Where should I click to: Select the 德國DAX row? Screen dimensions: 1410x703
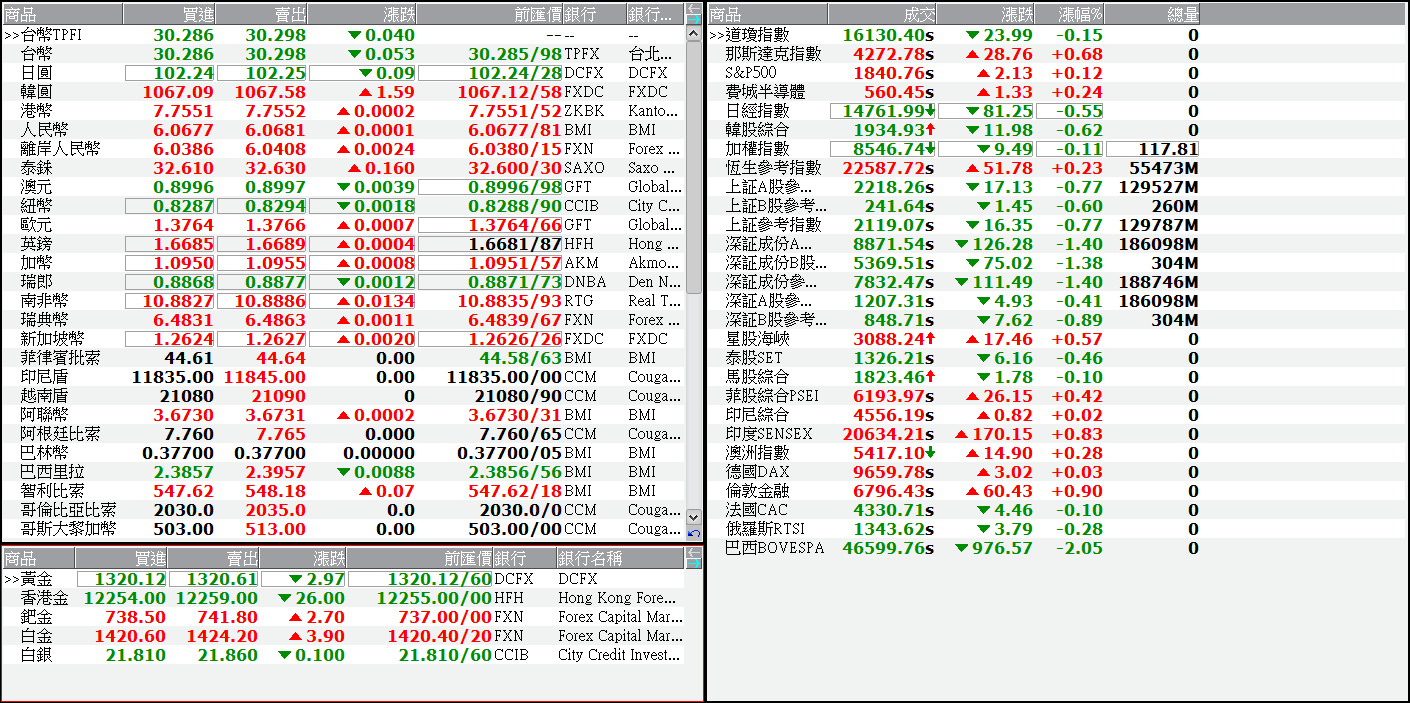[x=954, y=472]
